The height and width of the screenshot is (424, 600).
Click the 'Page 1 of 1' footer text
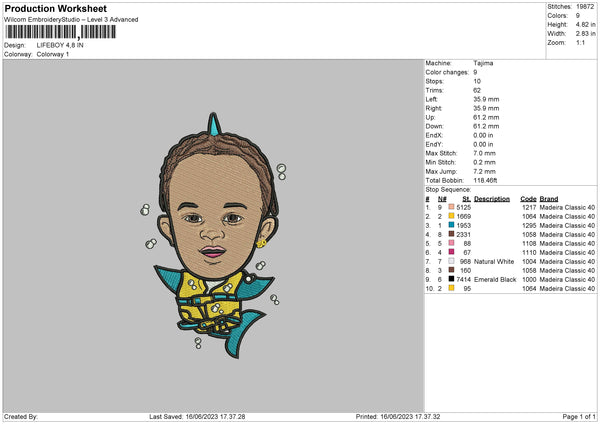pos(579,416)
